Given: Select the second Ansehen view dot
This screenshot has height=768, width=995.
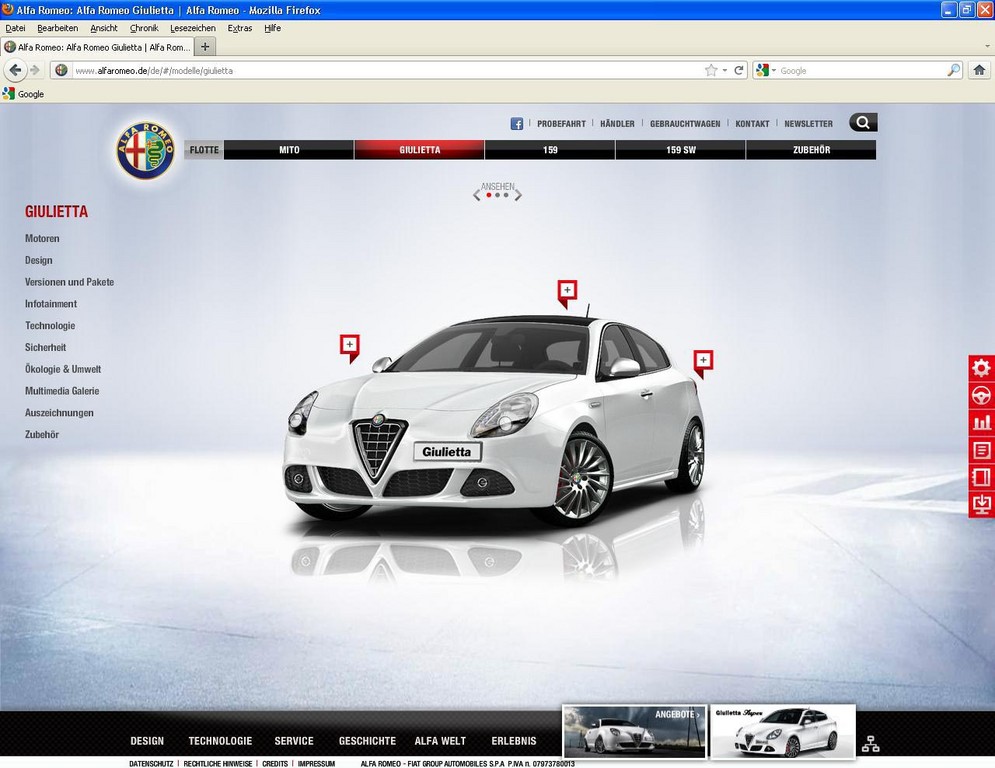Looking at the screenshot, I should 497,195.
